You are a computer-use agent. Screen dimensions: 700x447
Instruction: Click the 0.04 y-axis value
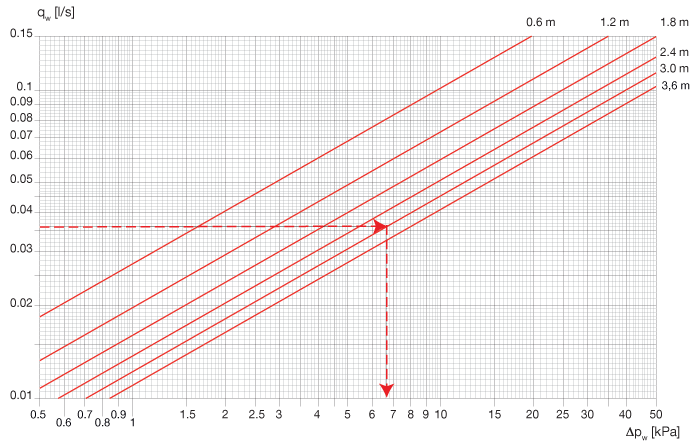[x=21, y=209]
